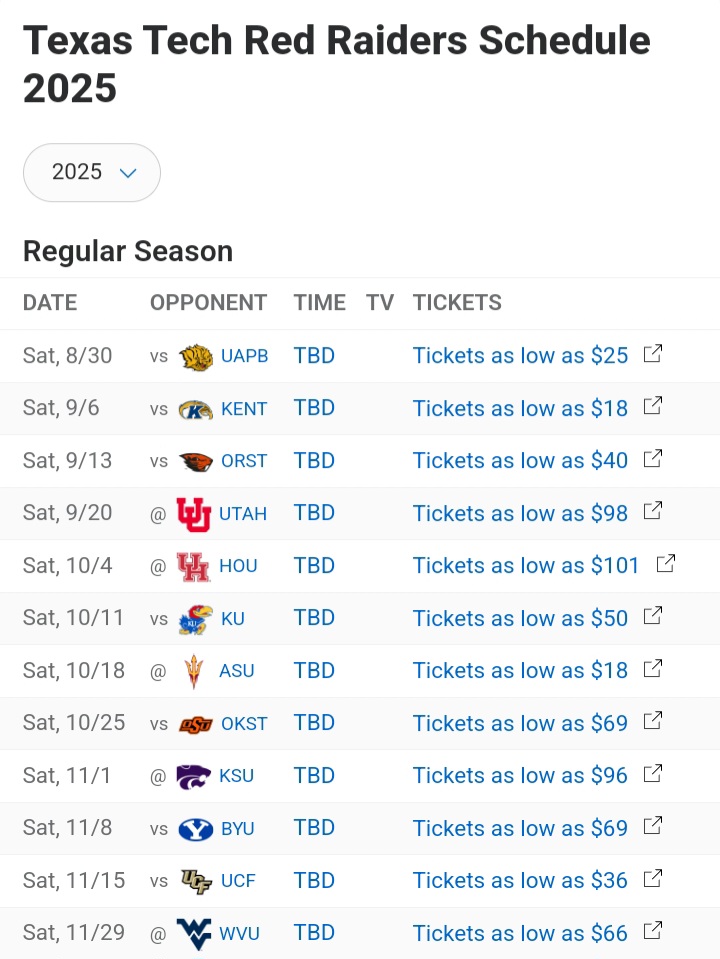Viewport: 720px width, 959px height.
Task: Select Tickets as low as $98
Action: [x=520, y=513]
